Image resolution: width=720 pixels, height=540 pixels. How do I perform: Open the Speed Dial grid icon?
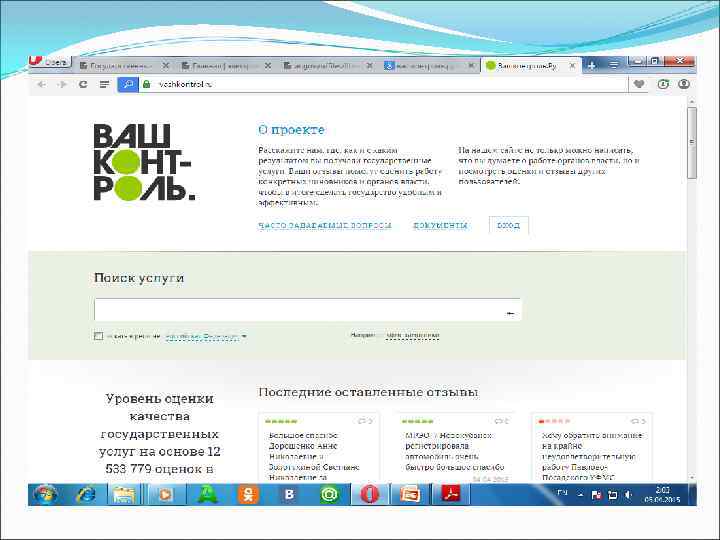coord(105,84)
